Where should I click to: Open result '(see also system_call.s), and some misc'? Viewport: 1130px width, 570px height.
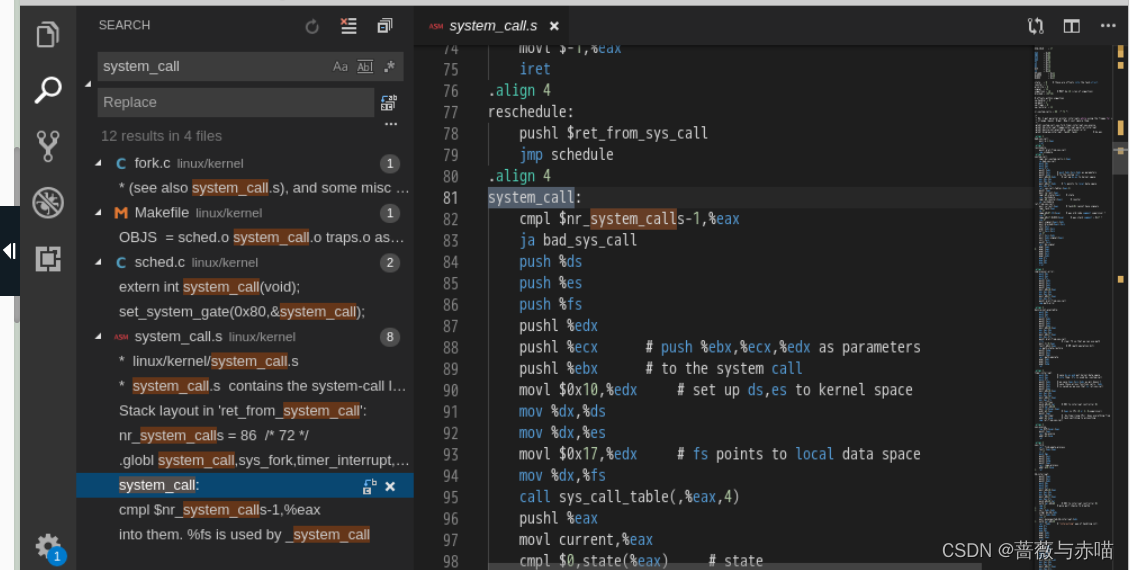pos(245,188)
